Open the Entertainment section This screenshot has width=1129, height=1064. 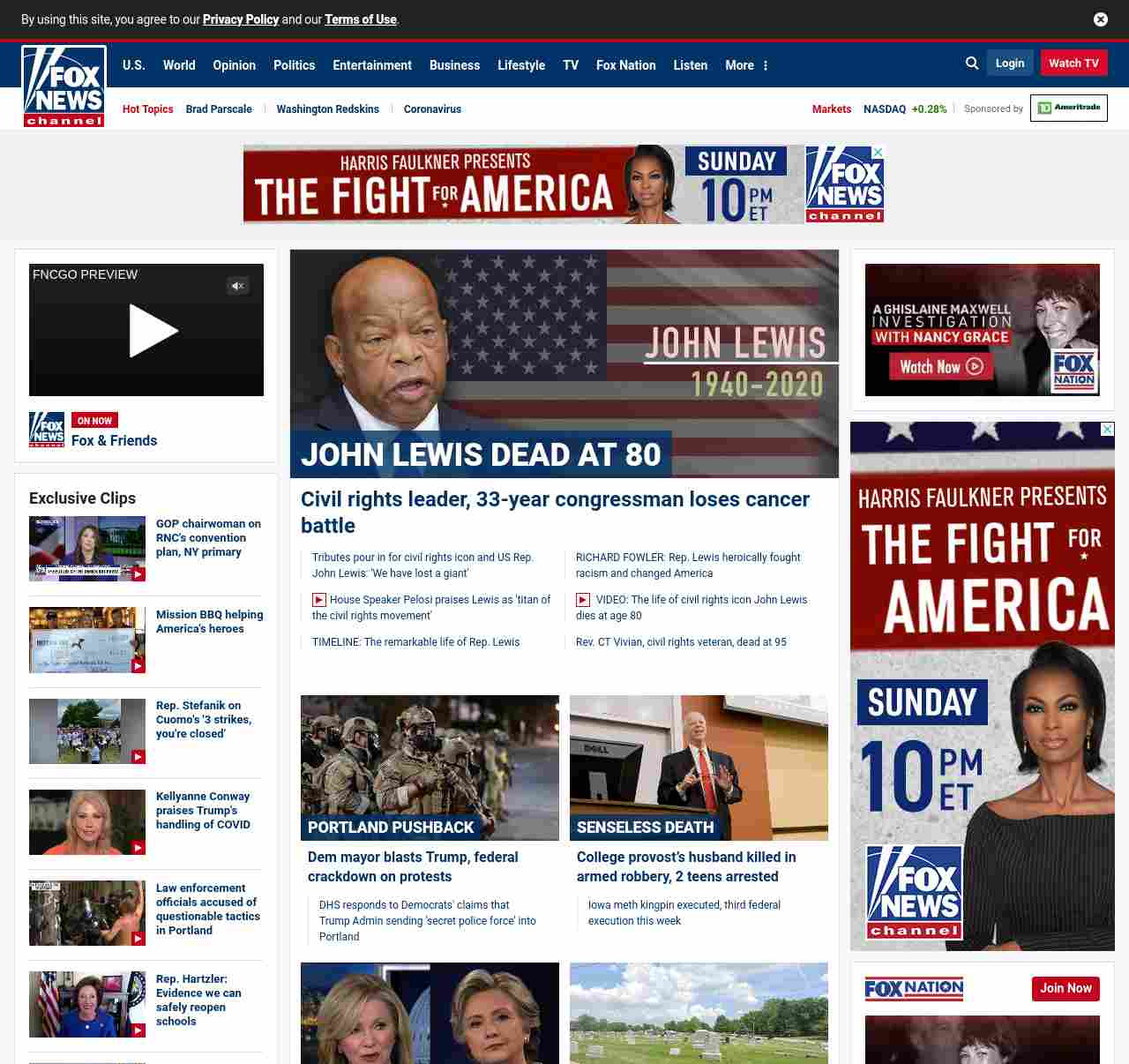(371, 65)
